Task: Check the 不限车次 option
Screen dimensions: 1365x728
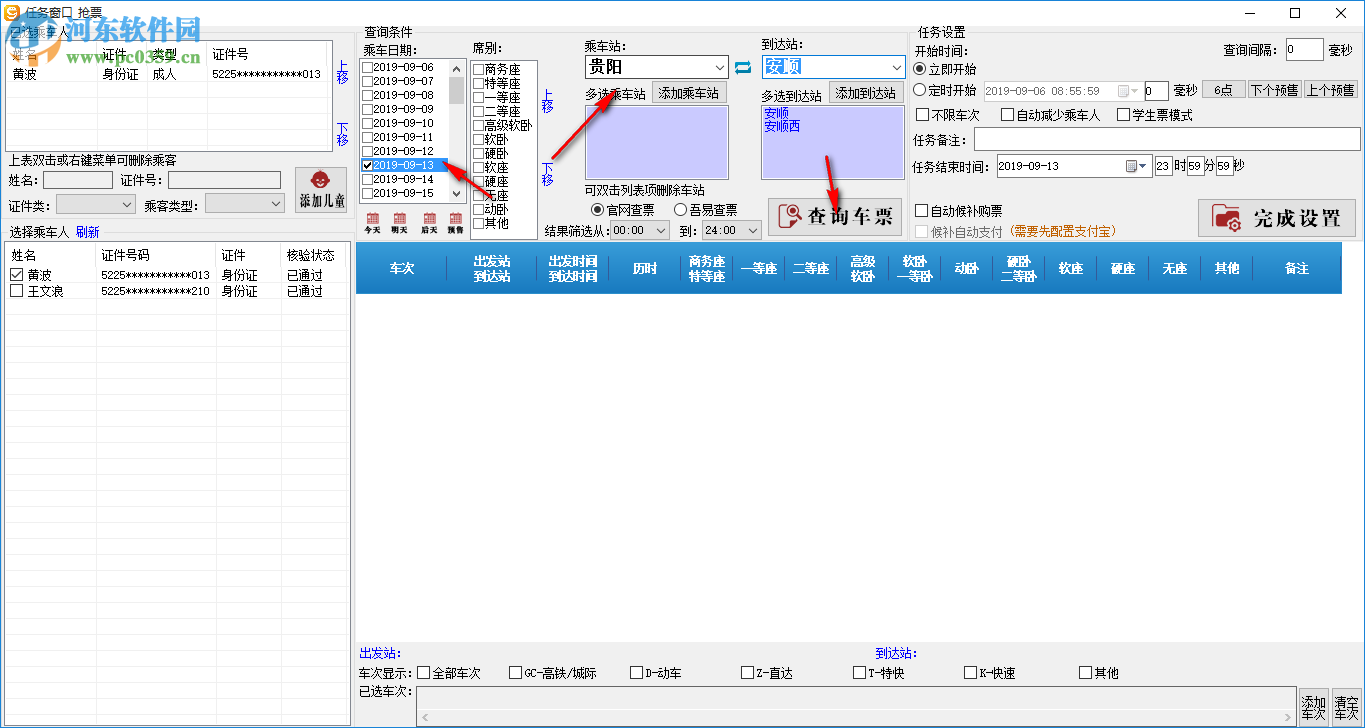Action: tap(923, 114)
